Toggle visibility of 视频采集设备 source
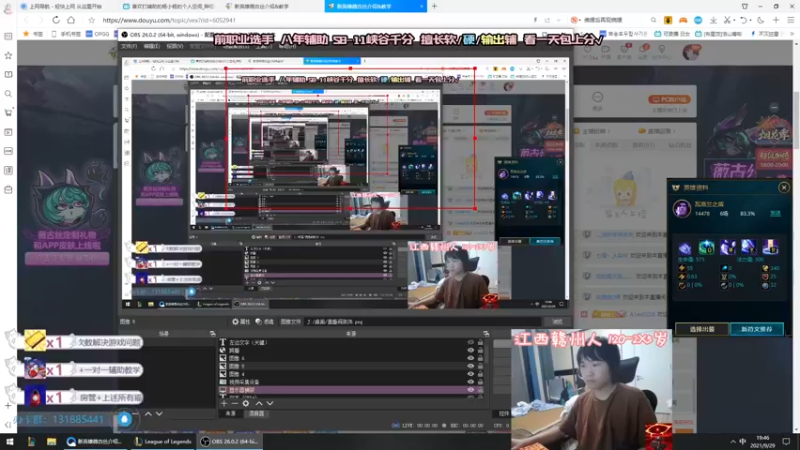The width and height of the screenshot is (800, 450). 470,382
